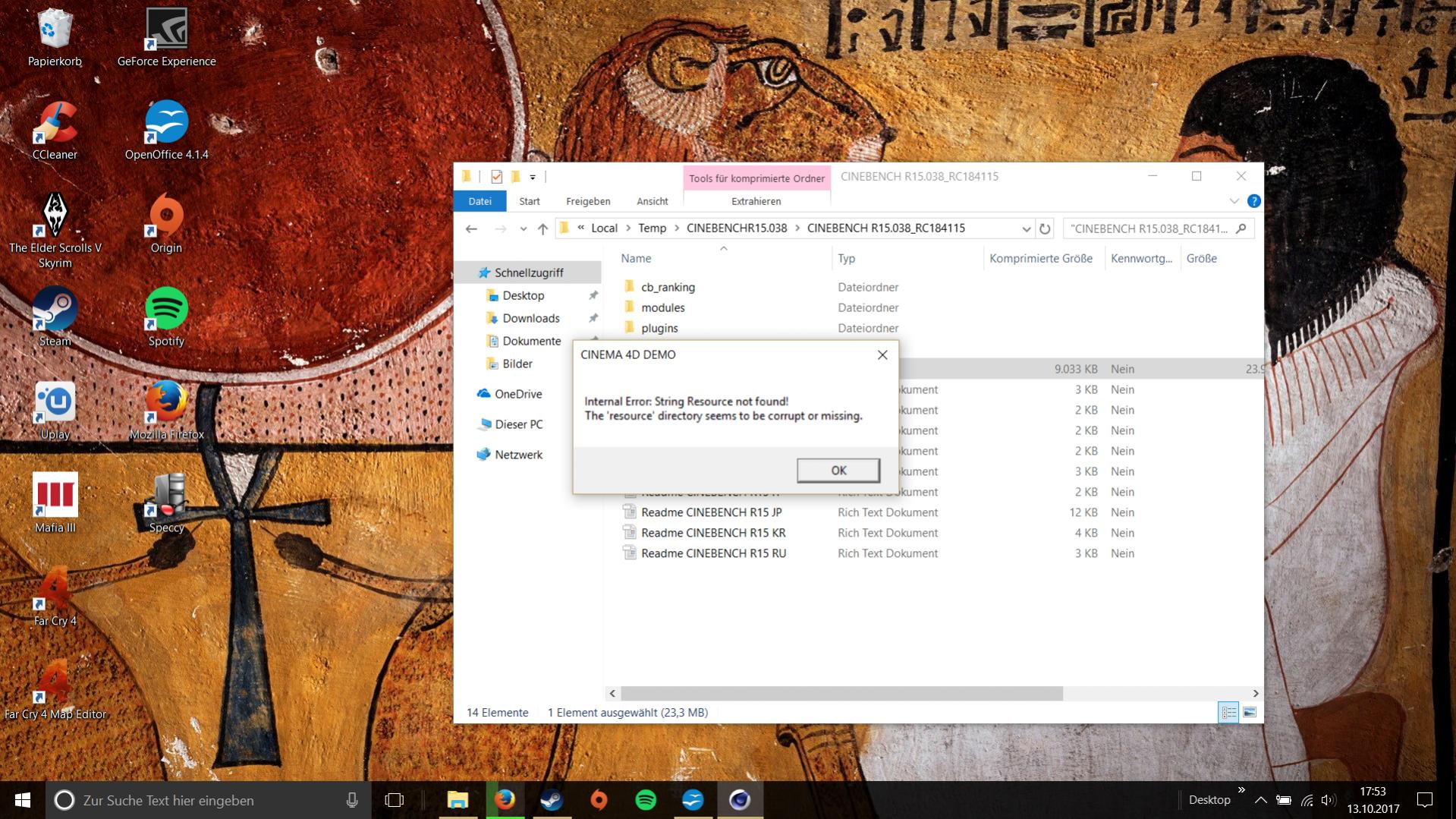Image resolution: width=1456 pixels, height=819 pixels.
Task: Open the Papierkorb recycle bin icon
Action: click(x=55, y=38)
